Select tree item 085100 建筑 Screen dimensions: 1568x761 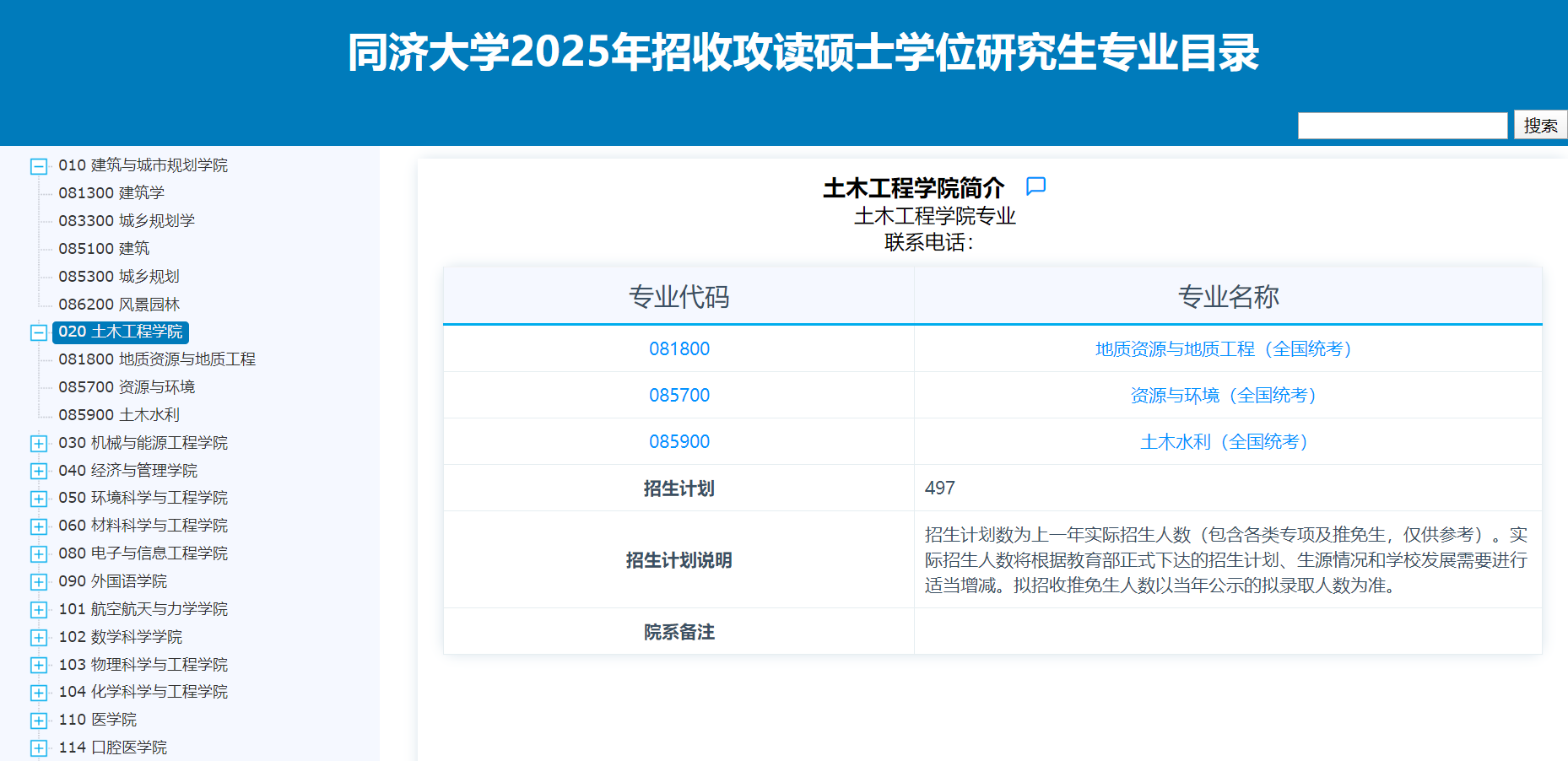pos(104,249)
